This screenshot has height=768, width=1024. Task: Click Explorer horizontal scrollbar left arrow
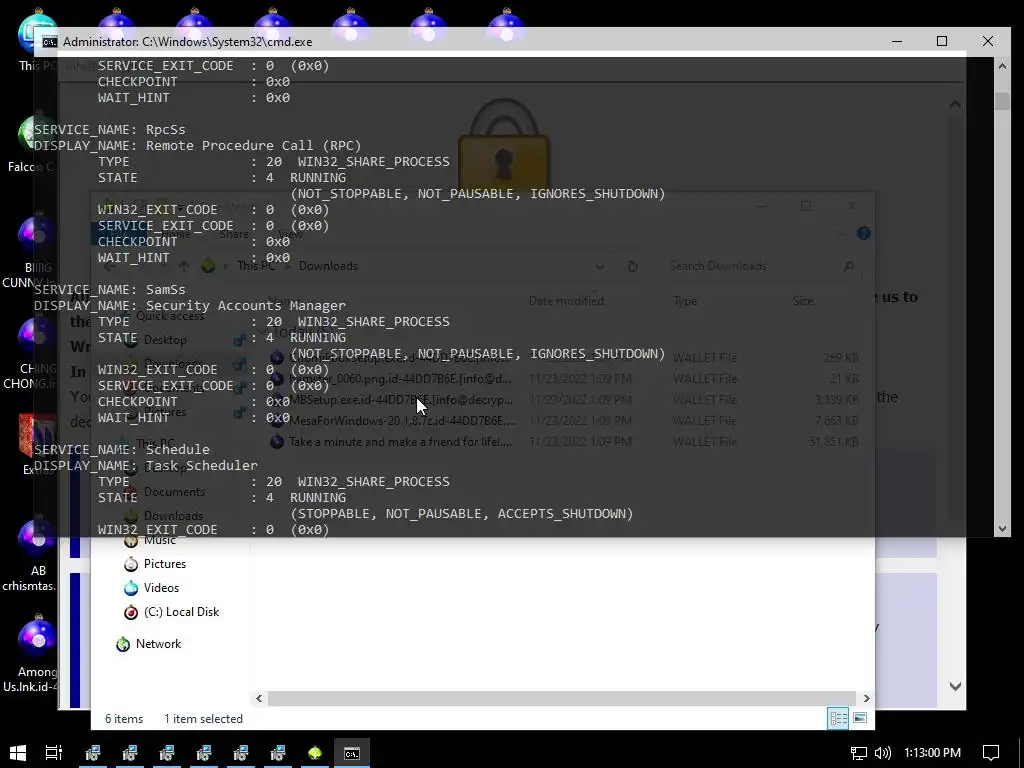click(259, 698)
